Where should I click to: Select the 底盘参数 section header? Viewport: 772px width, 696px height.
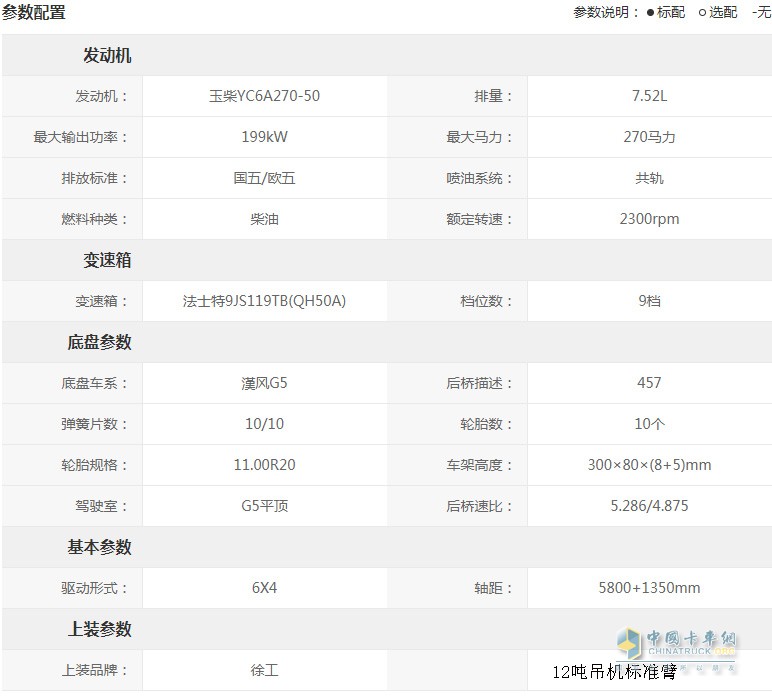(x=99, y=342)
